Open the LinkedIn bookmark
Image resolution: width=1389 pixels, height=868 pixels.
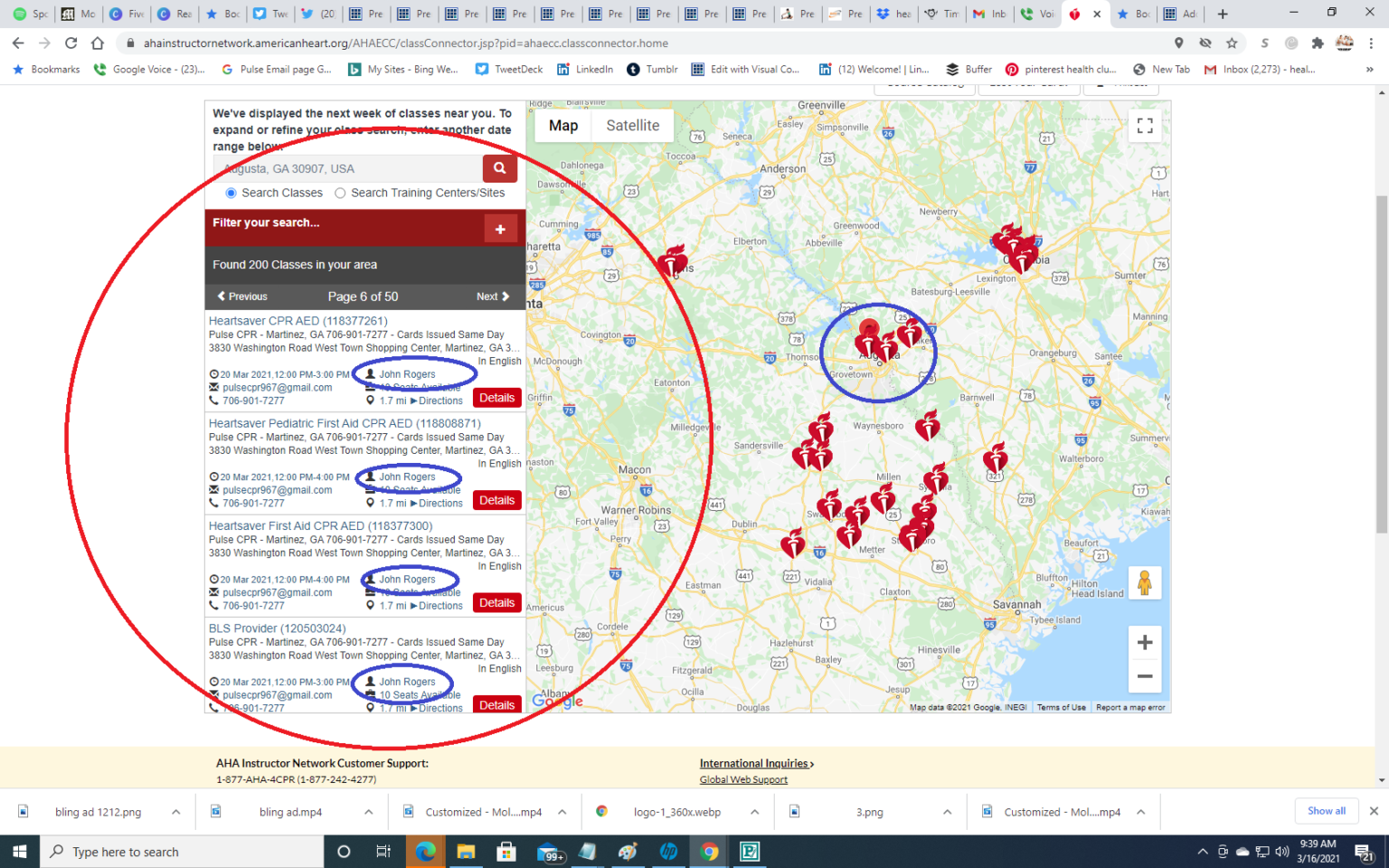[x=585, y=69]
